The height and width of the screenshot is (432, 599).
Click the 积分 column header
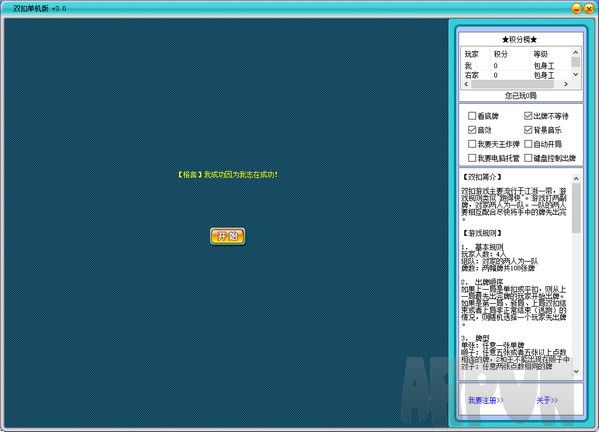501,54
